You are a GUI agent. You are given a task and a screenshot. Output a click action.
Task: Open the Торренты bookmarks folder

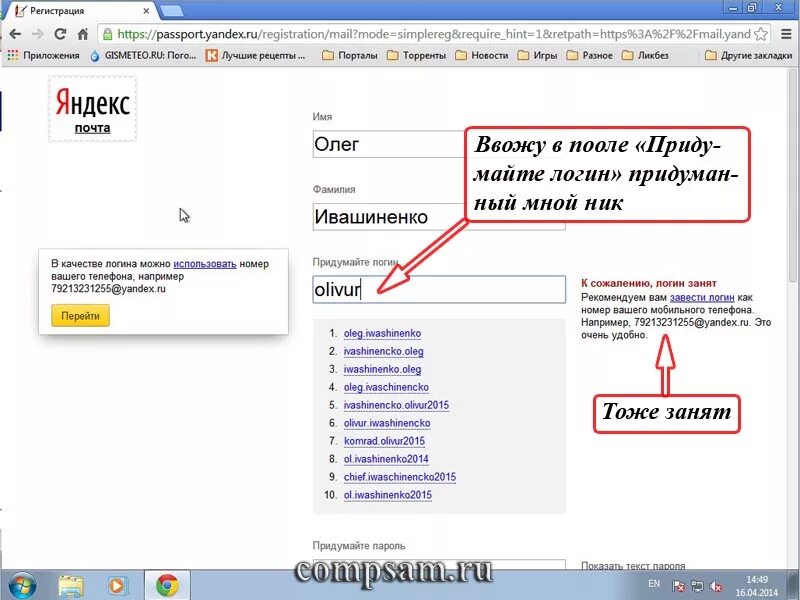pos(416,55)
